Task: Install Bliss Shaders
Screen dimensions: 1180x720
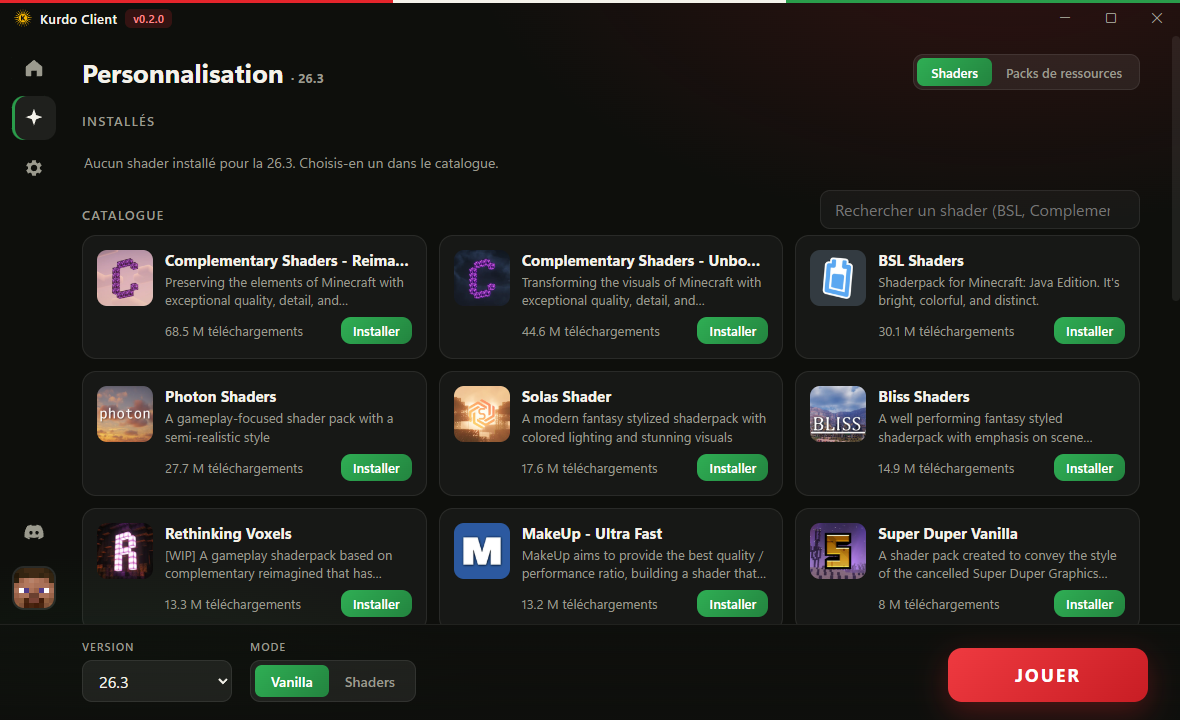Action: coord(1089,468)
